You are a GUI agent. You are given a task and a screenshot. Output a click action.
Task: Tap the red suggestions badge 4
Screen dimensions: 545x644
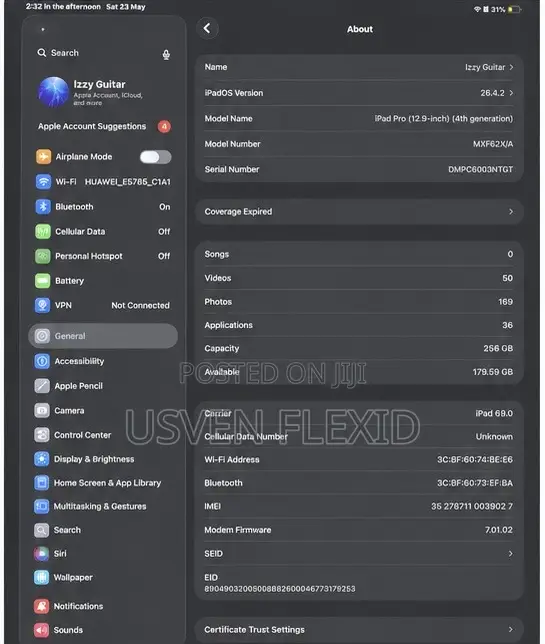[164, 126]
